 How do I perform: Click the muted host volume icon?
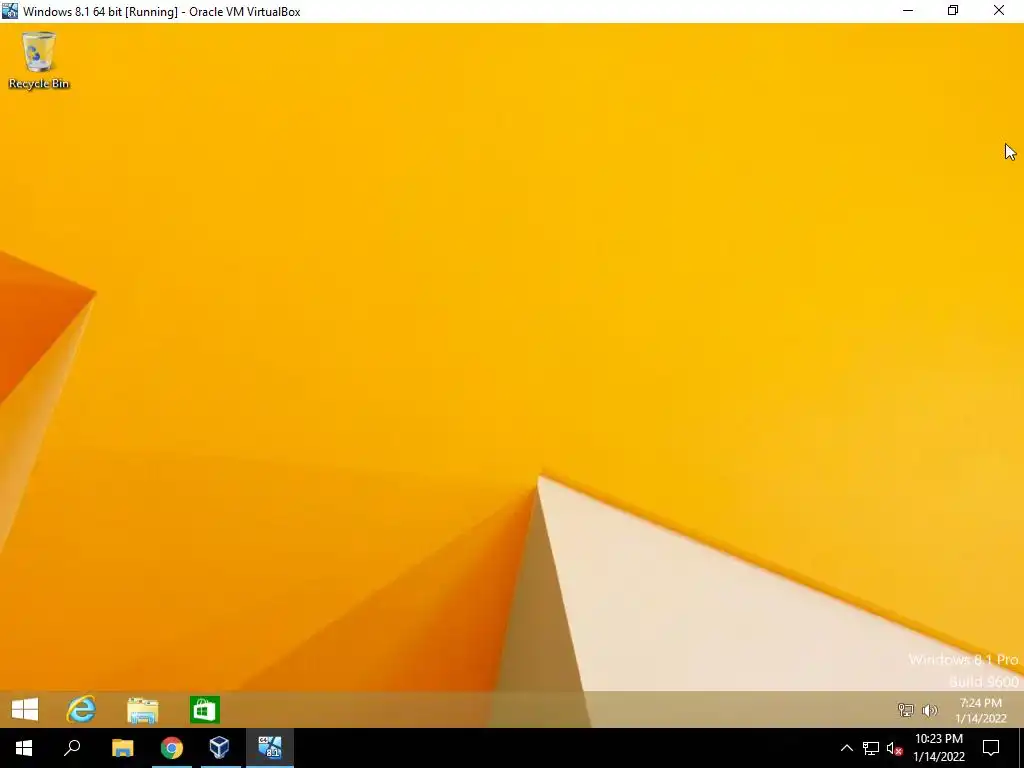895,748
